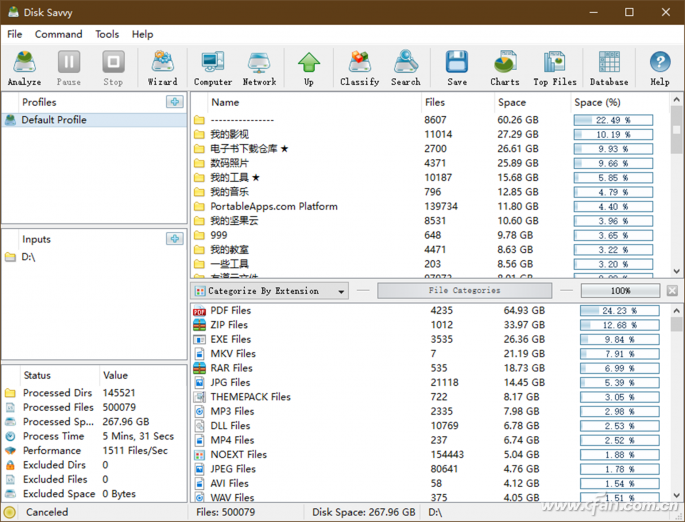Open the Network toolbar icon
Image resolution: width=685 pixels, height=522 pixels.
click(259, 68)
